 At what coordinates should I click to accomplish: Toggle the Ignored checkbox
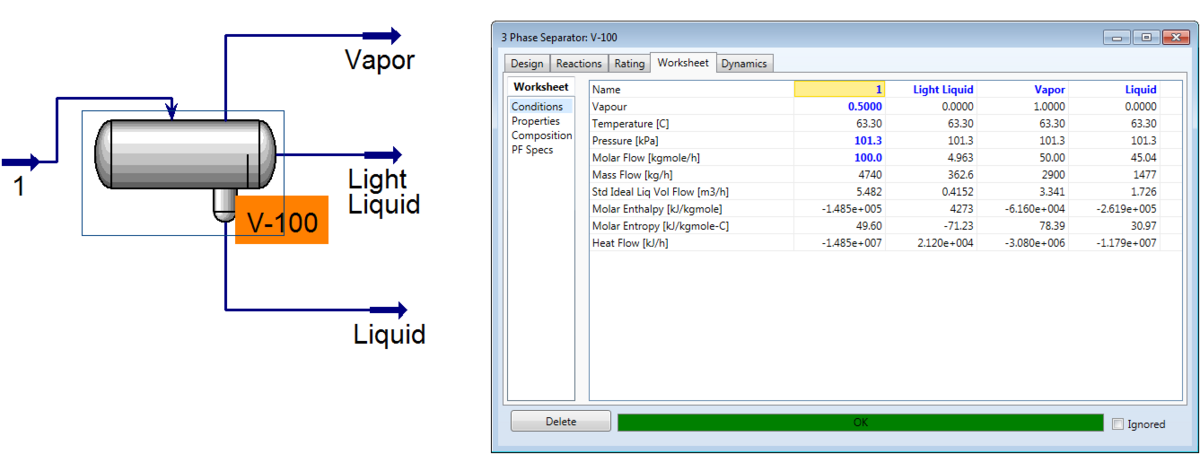pyautogui.click(x=1118, y=423)
